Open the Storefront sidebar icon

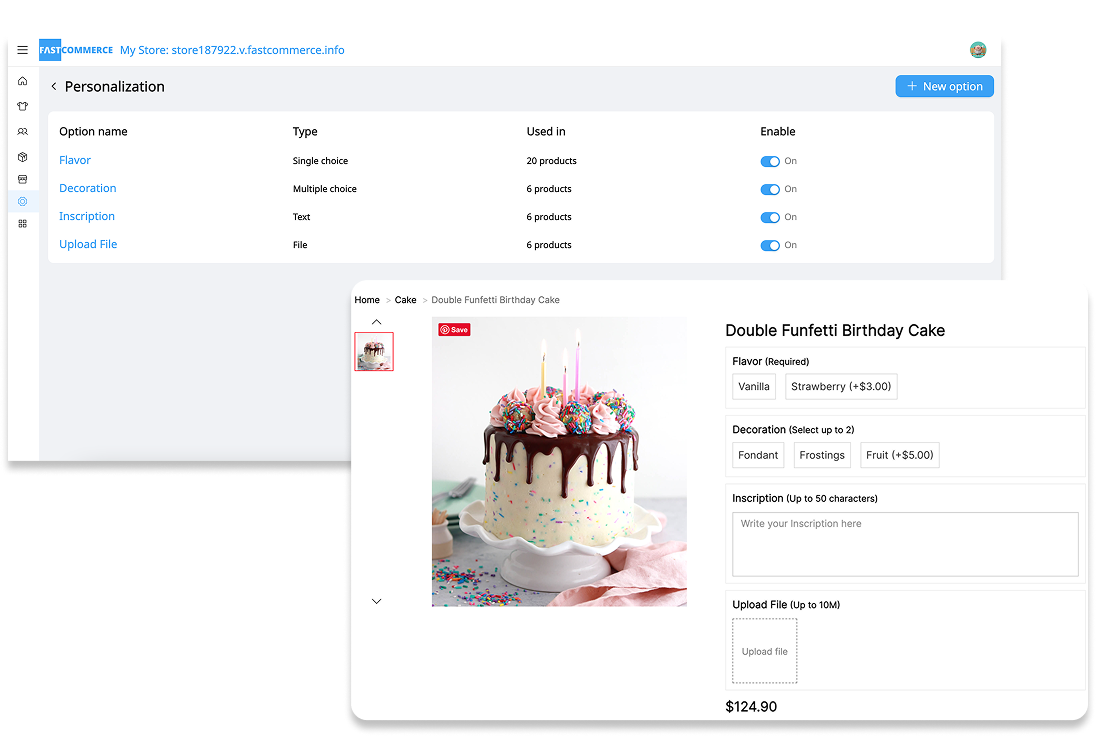[22, 179]
